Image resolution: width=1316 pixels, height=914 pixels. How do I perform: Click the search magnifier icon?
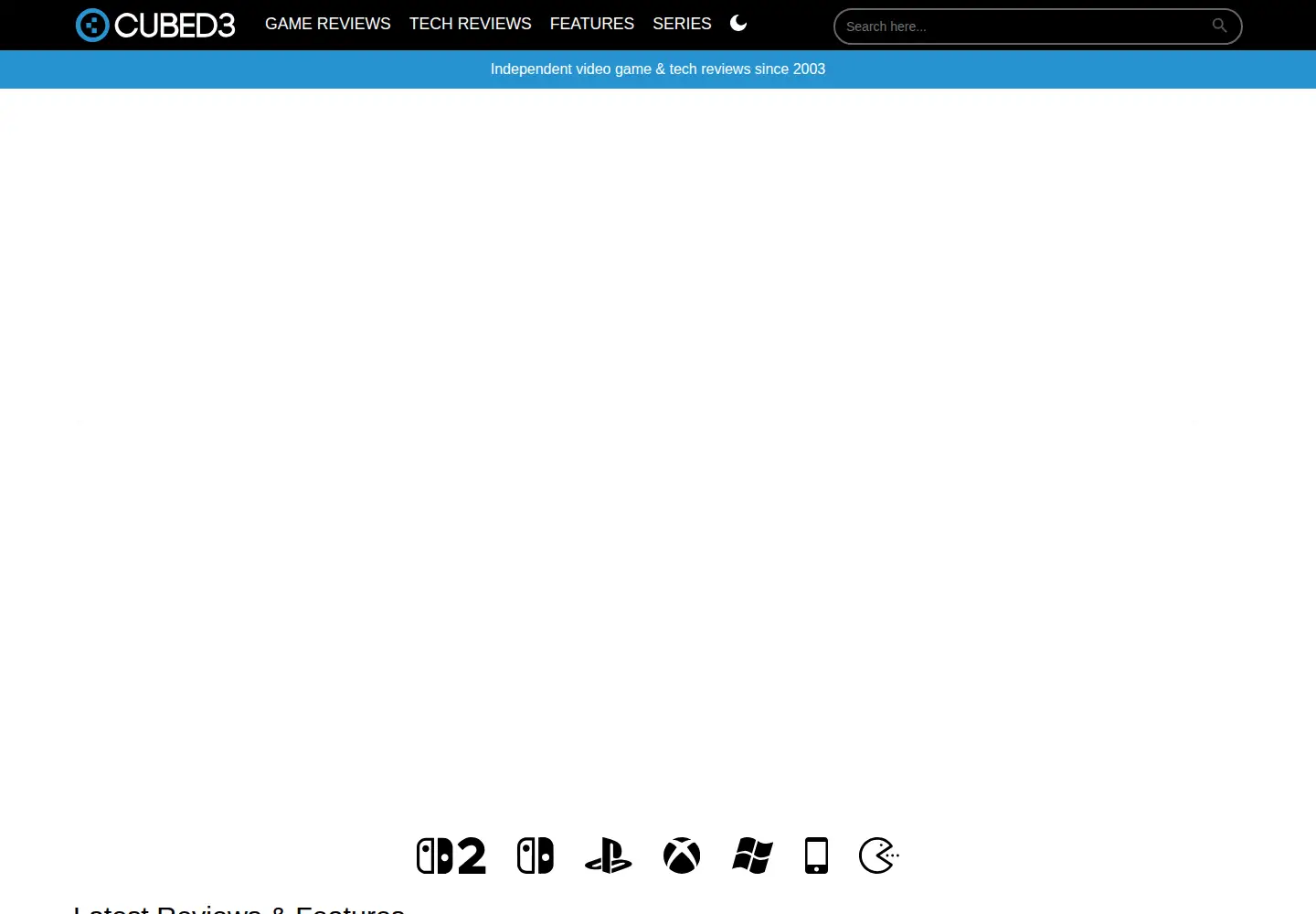pyautogui.click(x=1219, y=26)
